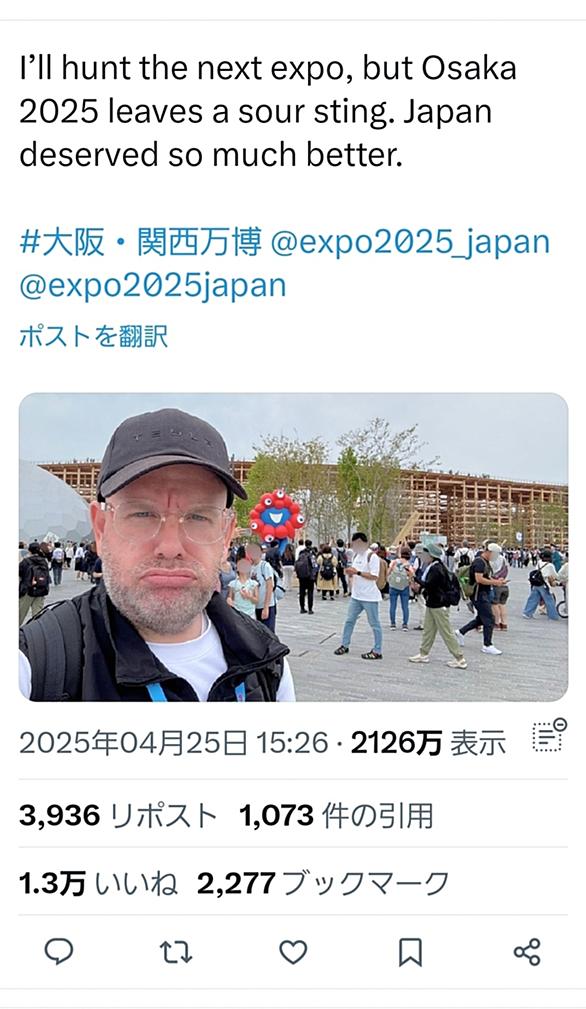
Task: View the 3,936 リポスト list
Action: point(118,816)
